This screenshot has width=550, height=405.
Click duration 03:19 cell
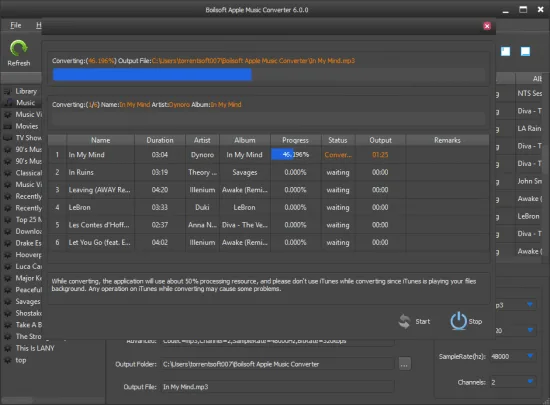tap(160, 172)
